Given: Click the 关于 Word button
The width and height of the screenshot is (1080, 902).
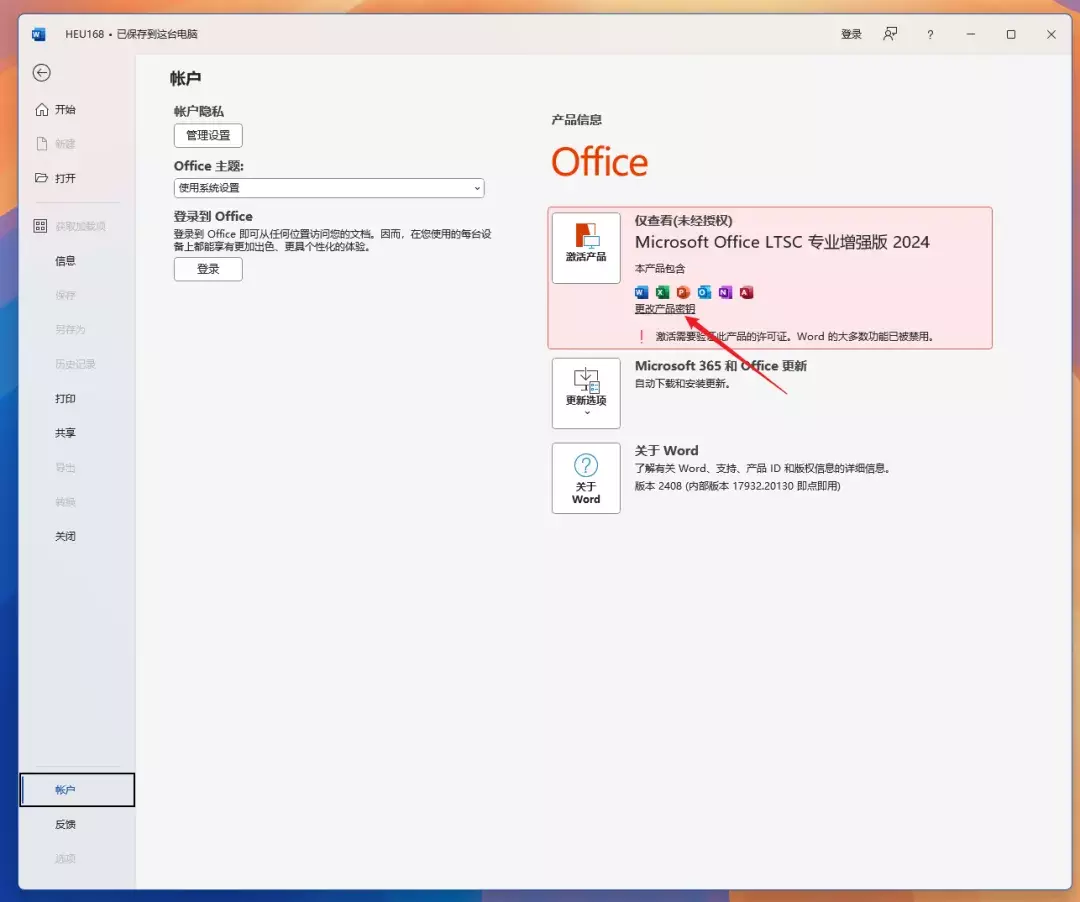Looking at the screenshot, I should coord(586,478).
